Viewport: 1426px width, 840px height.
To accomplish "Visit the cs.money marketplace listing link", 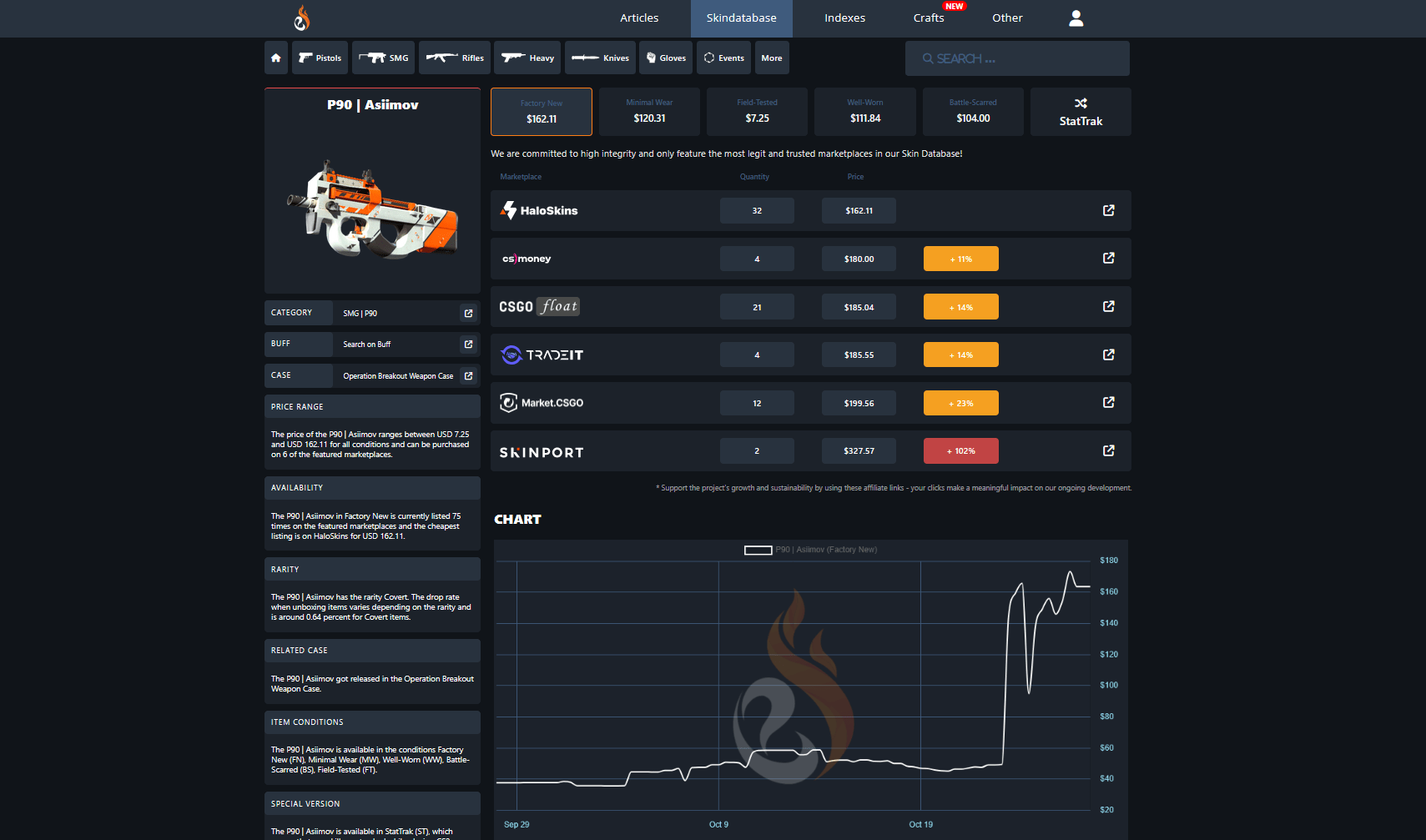I will coord(1108,258).
